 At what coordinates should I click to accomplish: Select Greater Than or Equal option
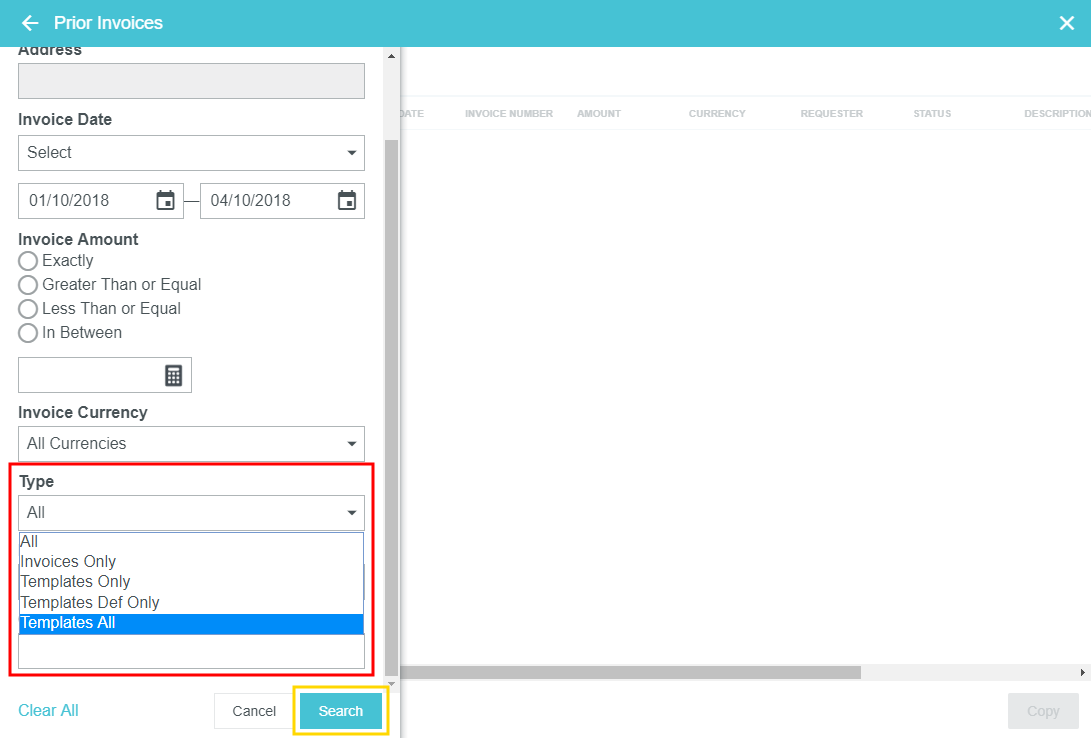tap(28, 285)
